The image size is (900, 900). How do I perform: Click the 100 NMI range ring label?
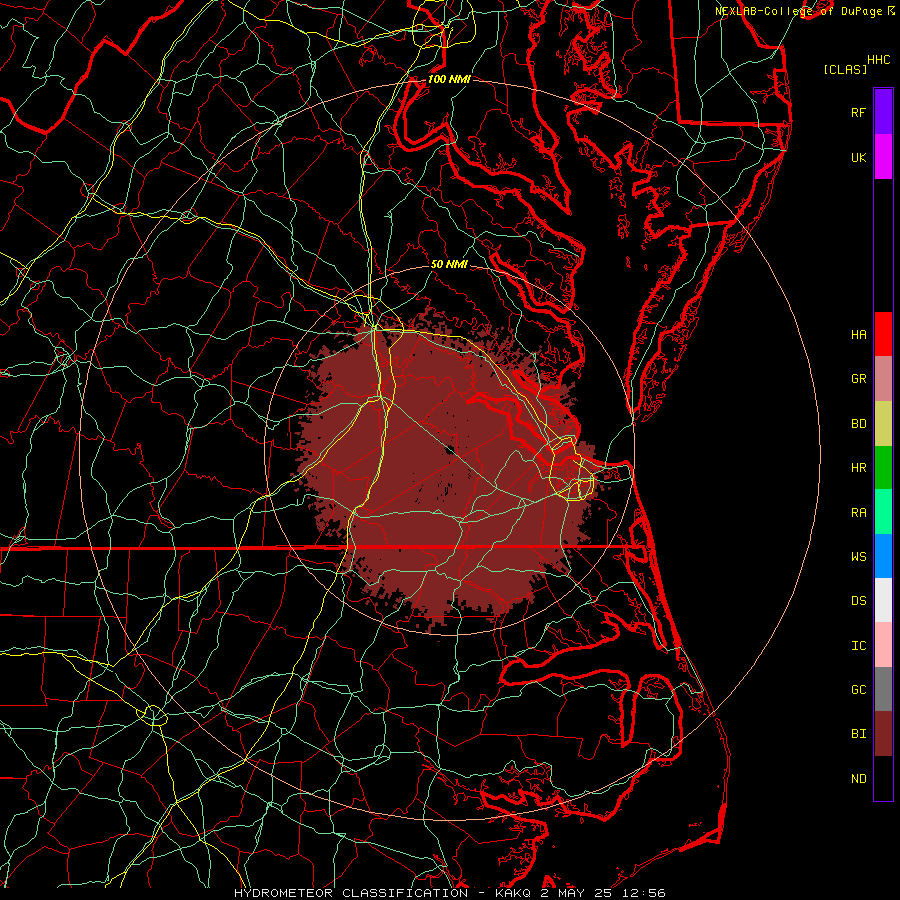click(x=449, y=79)
